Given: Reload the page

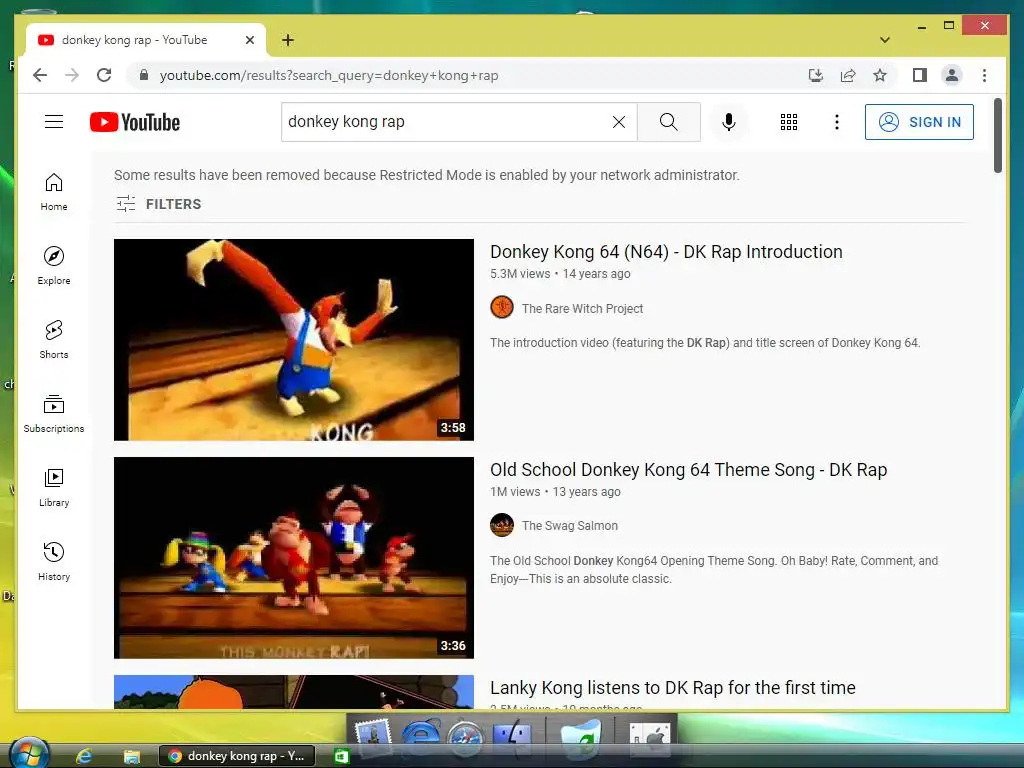Looking at the screenshot, I should 104,75.
